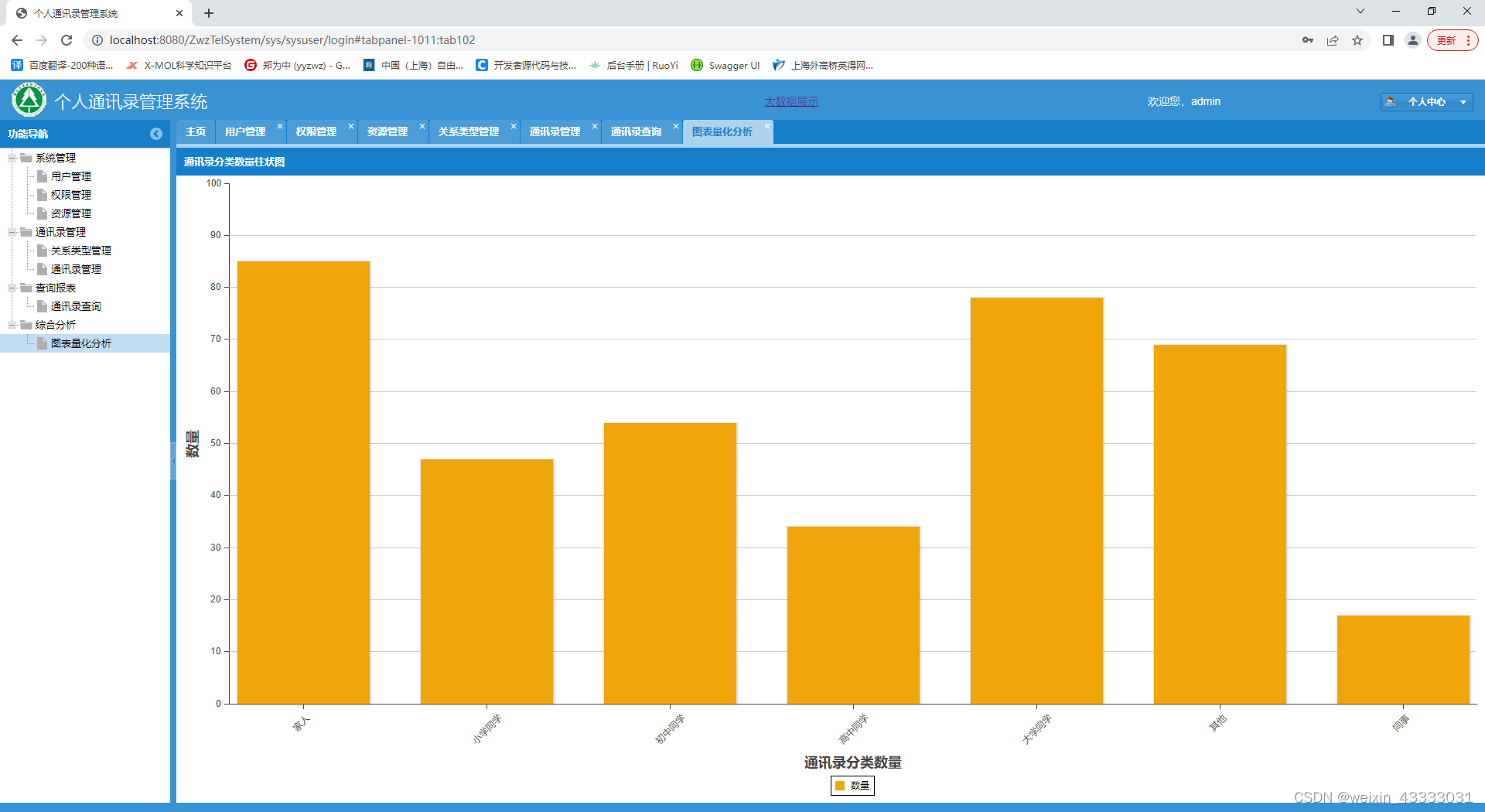Open the X-MOL科学知识平台 bookmark

tap(179, 65)
